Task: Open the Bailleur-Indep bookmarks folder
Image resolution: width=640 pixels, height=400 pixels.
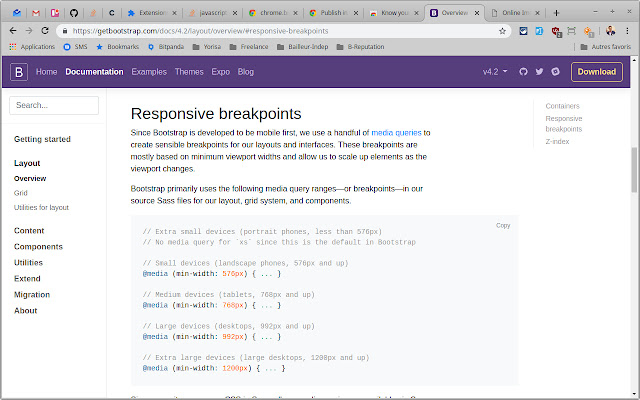Action: 302,47
